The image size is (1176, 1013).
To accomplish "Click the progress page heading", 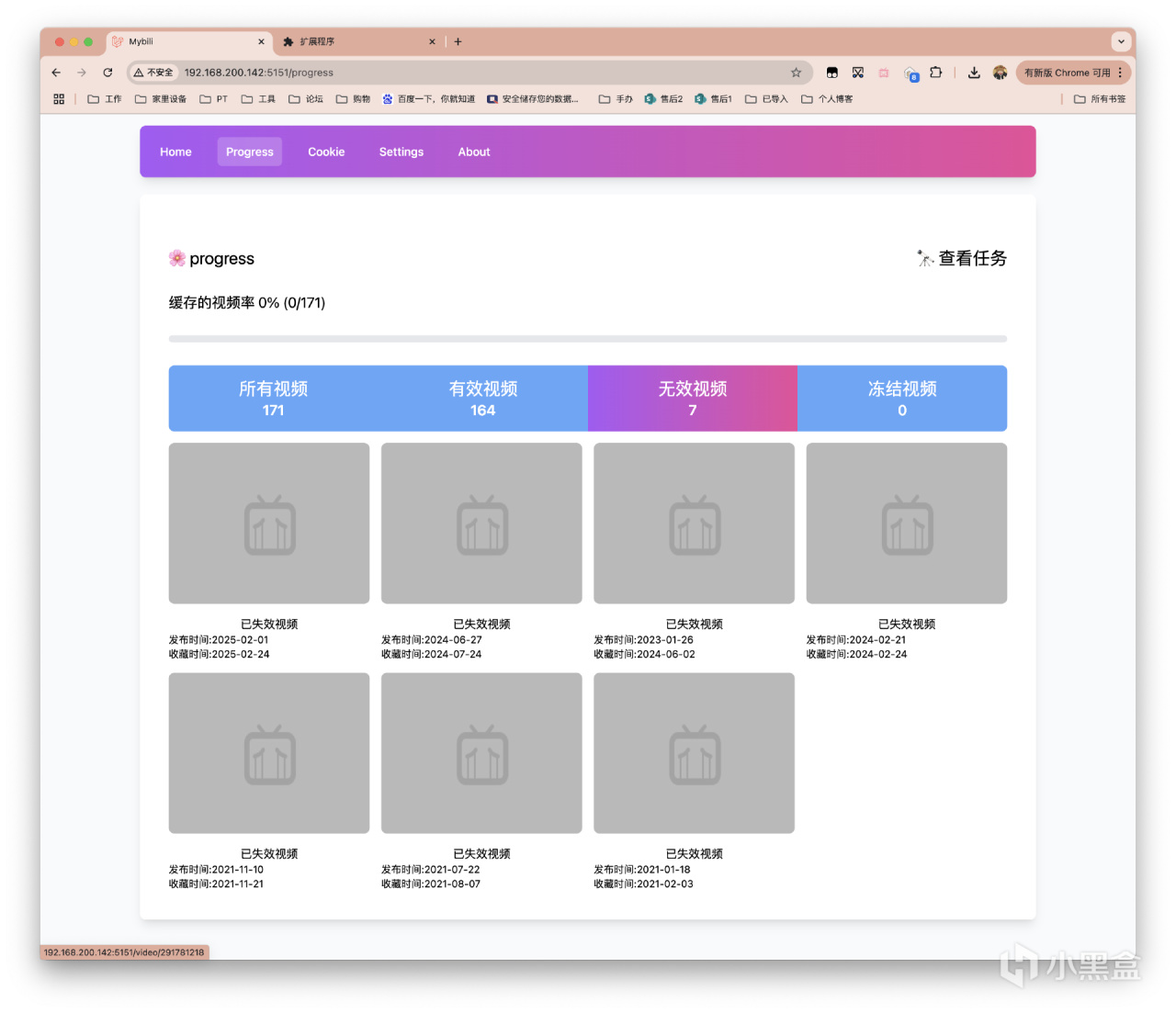I will [212, 259].
